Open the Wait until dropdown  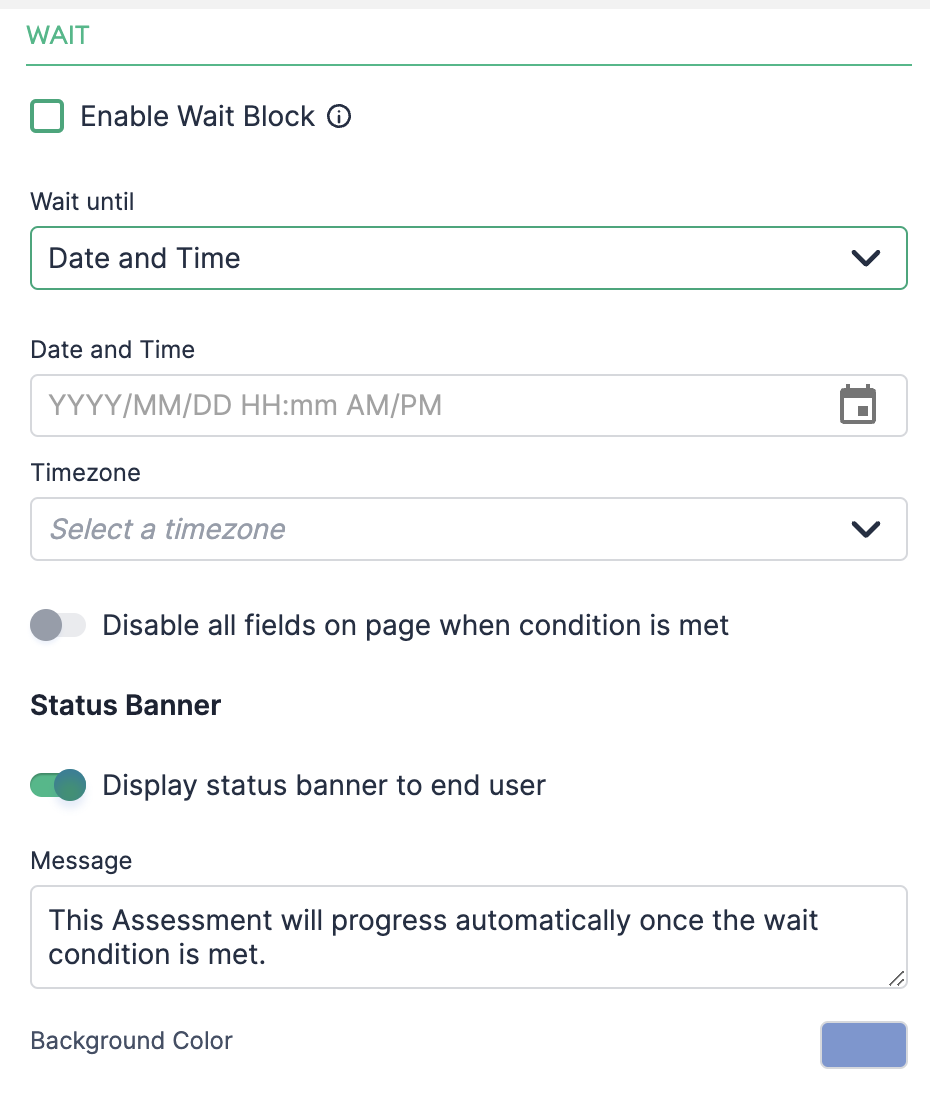coord(469,258)
